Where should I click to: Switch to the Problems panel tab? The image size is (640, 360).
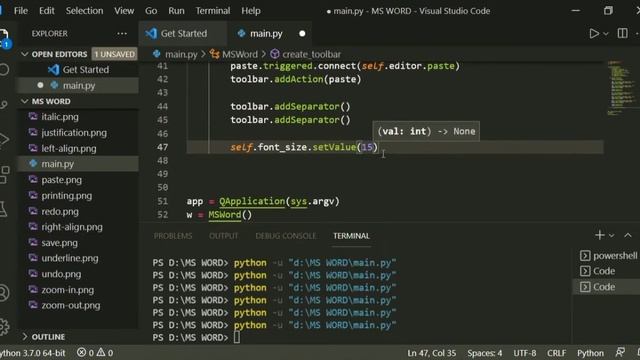[x=173, y=236]
